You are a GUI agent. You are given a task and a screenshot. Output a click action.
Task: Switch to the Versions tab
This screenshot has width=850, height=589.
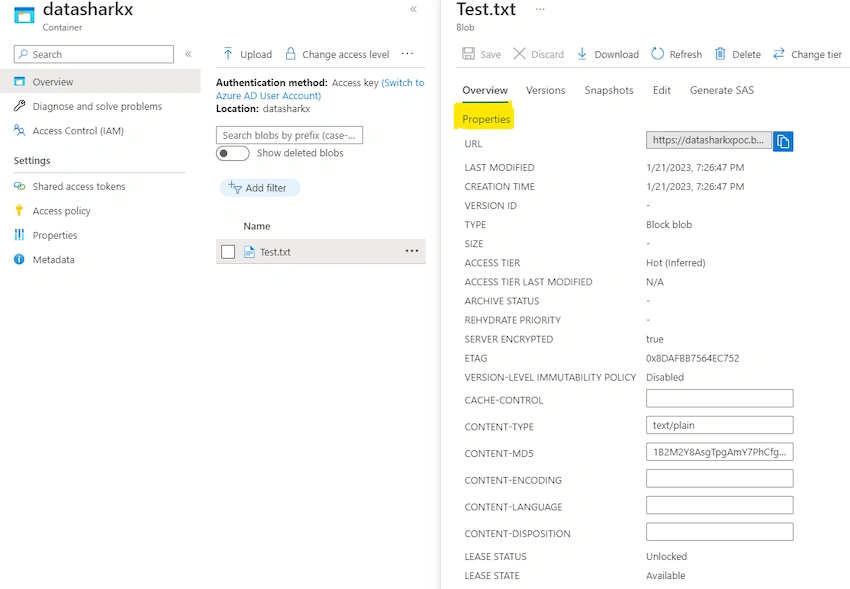point(545,90)
